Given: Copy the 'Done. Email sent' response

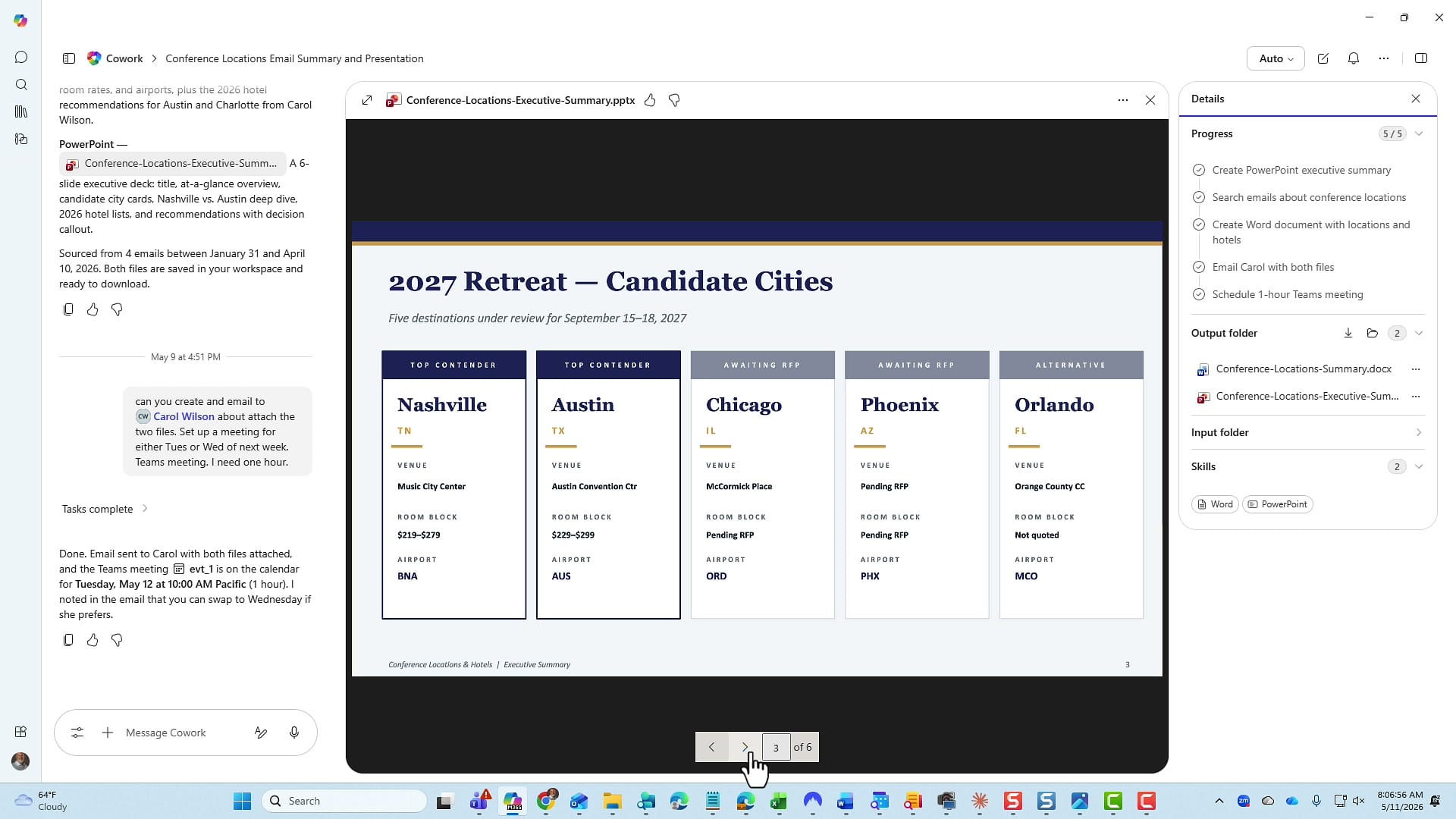Looking at the screenshot, I should coord(68,640).
